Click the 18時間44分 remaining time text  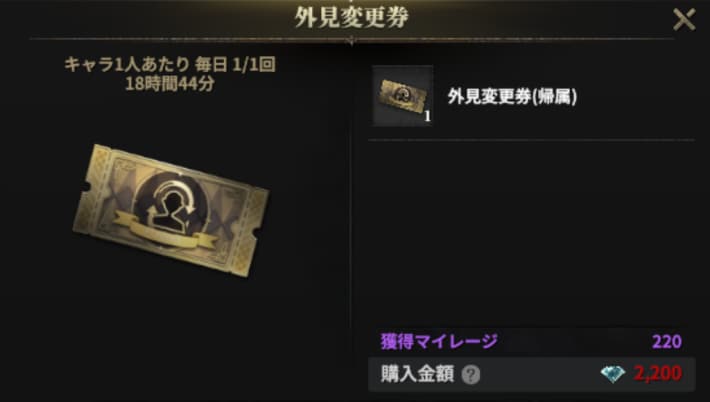170,84
